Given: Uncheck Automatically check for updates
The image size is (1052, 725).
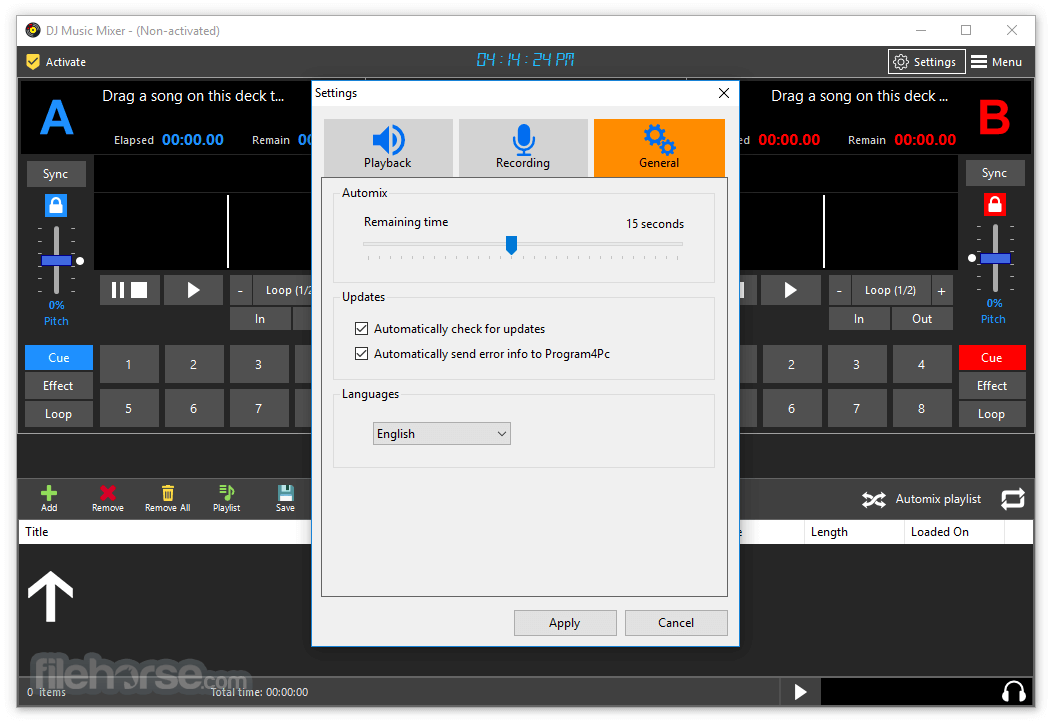Looking at the screenshot, I should tap(362, 329).
